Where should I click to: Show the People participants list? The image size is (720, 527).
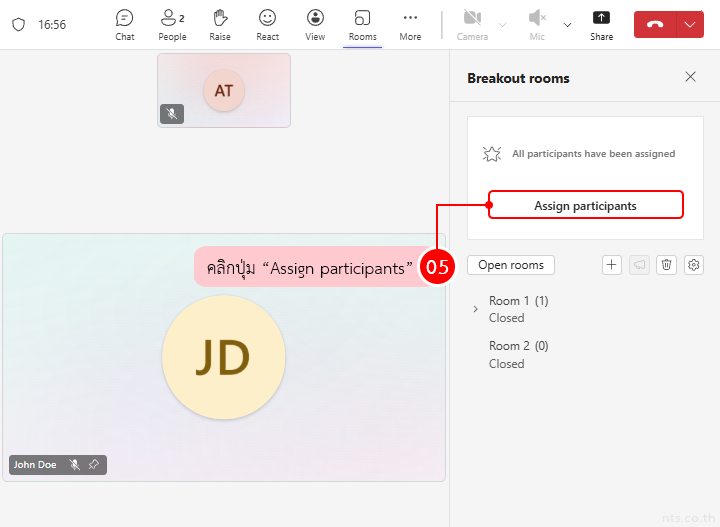[172, 24]
